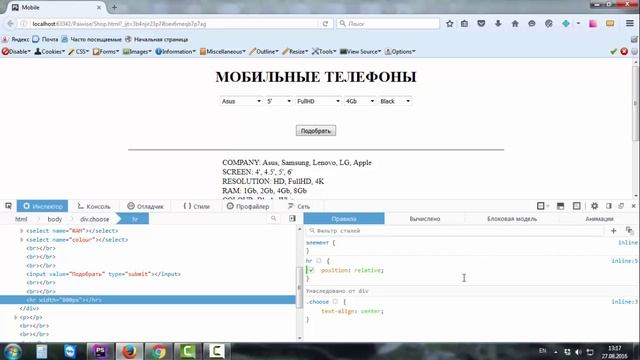This screenshot has width=640, height=360.
Task: Open the Resize menu
Action: pyautogui.click(x=295, y=51)
